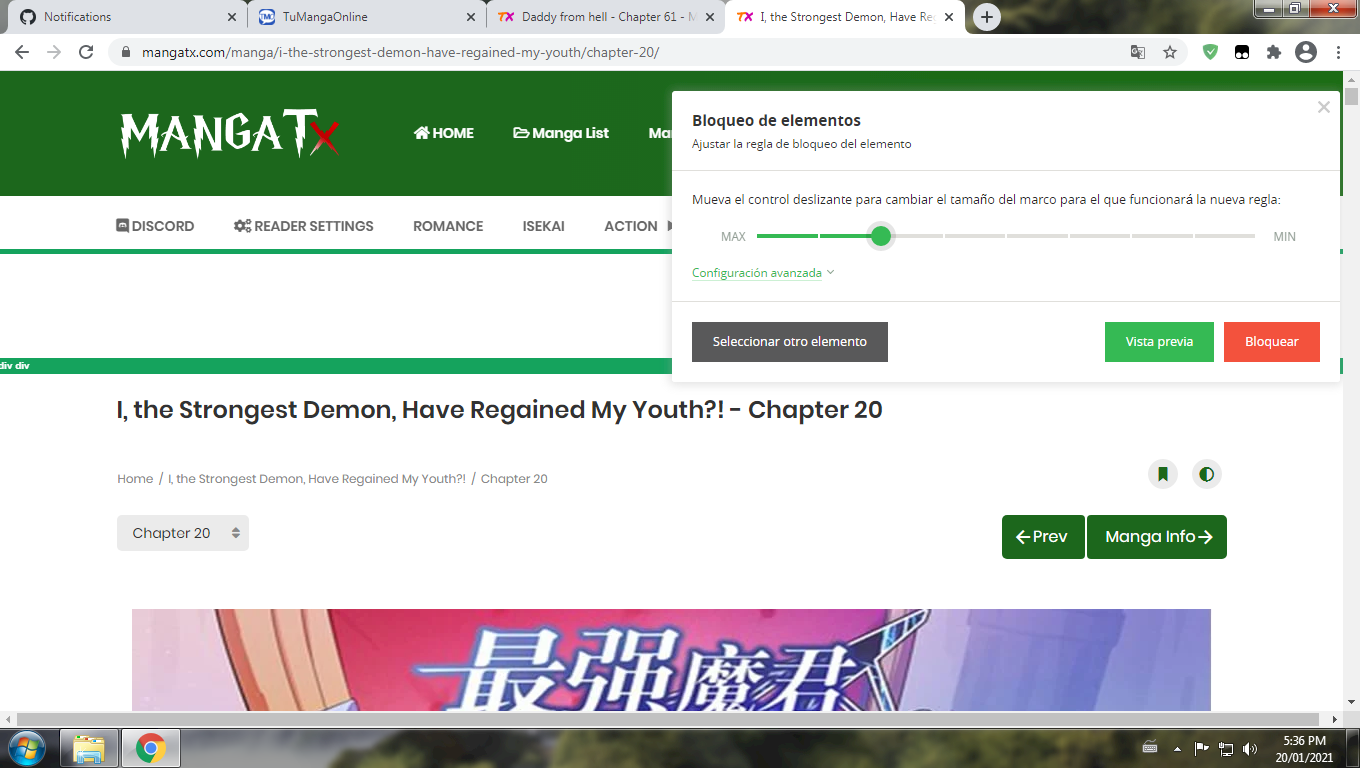The width and height of the screenshot is (1360, 768).
Task: Open the on-screen keyboard tray icon
Action: [1151, 748]
